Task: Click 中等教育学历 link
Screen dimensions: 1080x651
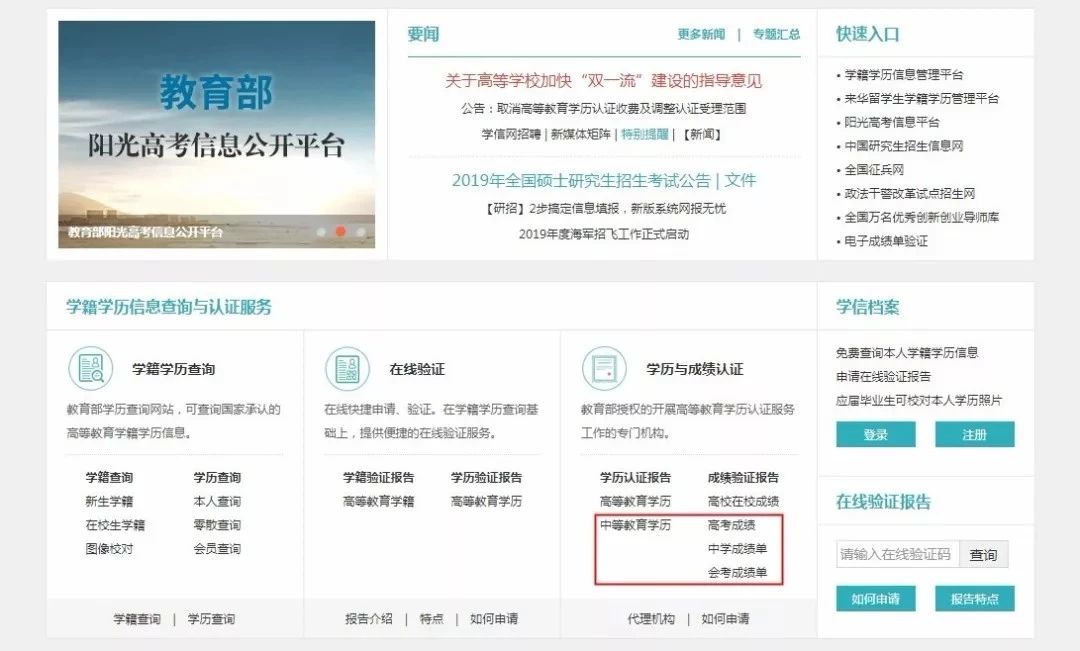Action: [635, 525]
